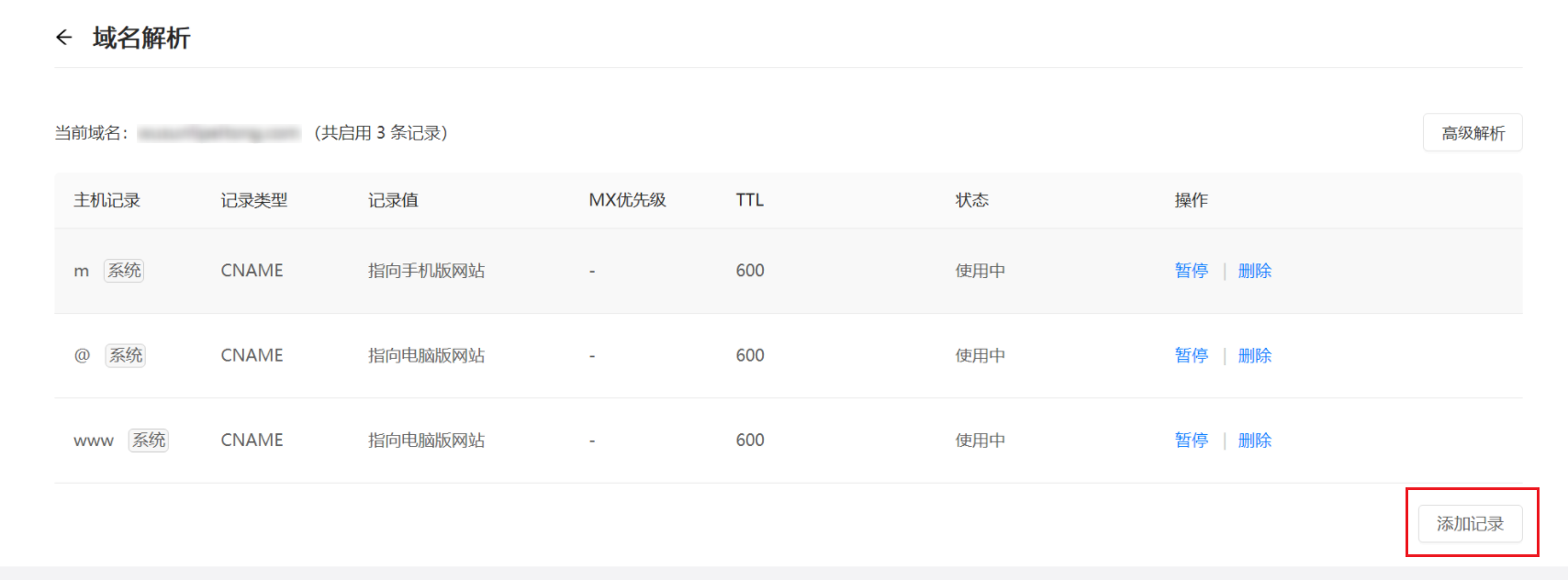Viewport: 1568px width, 580px height.
Task: Pause the m host record
Action: 1192,271
